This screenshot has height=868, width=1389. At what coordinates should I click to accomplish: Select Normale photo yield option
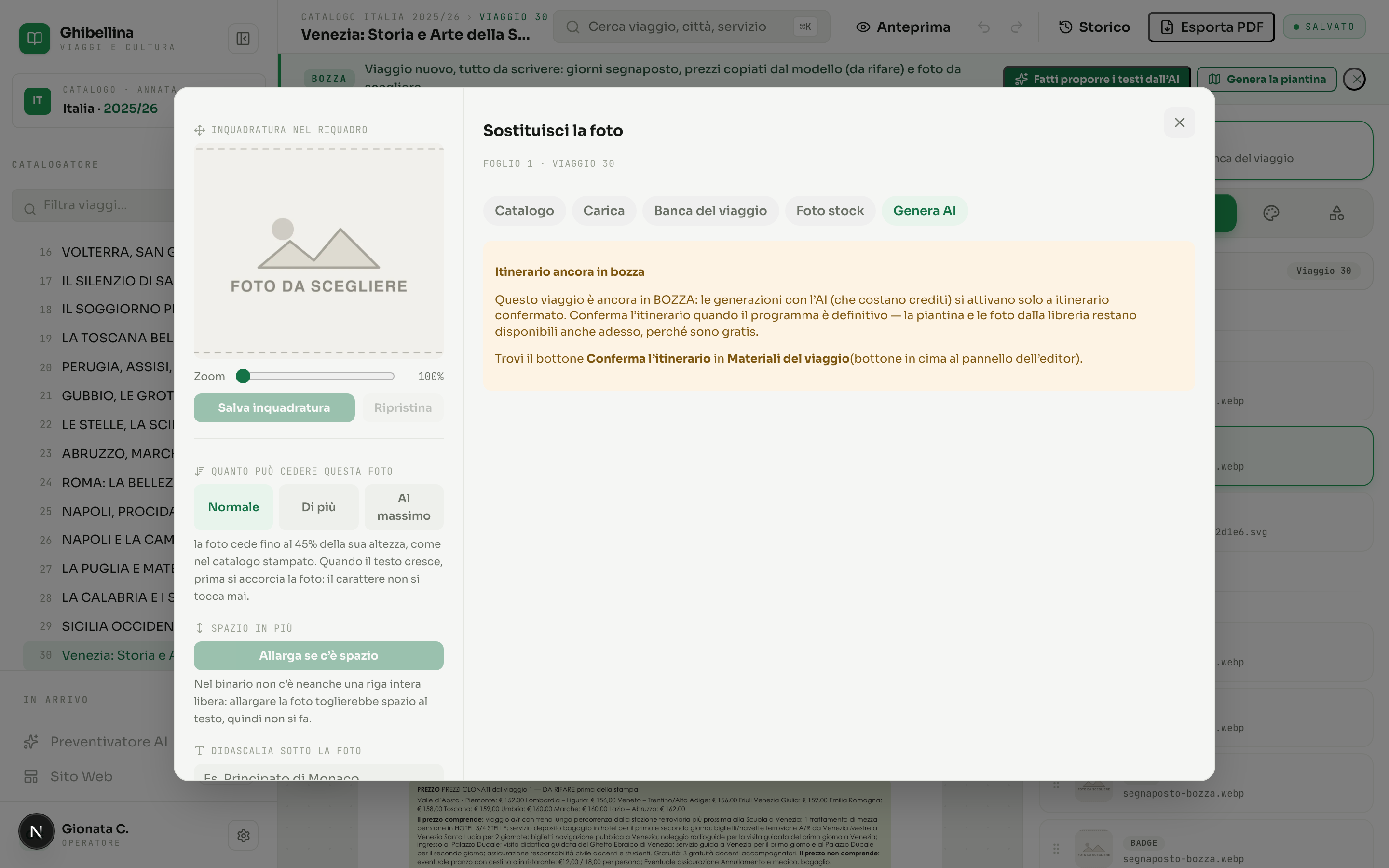[233, 507]
